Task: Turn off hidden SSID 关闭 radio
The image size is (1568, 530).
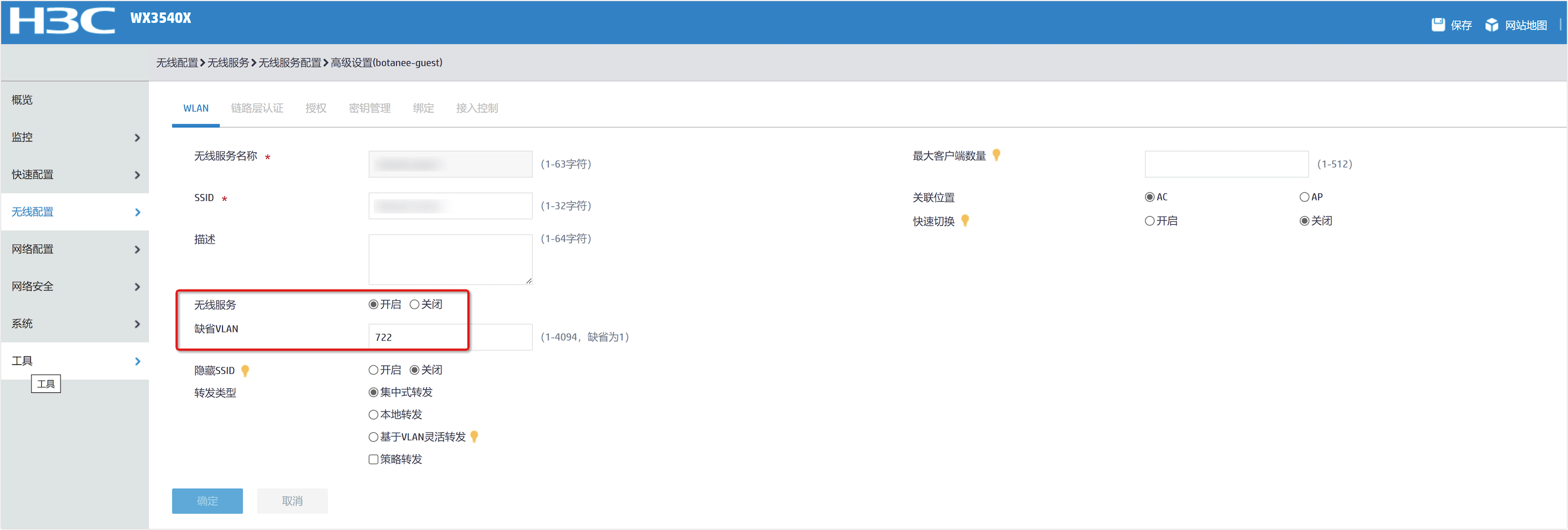Action: click(x=415, y=370)
